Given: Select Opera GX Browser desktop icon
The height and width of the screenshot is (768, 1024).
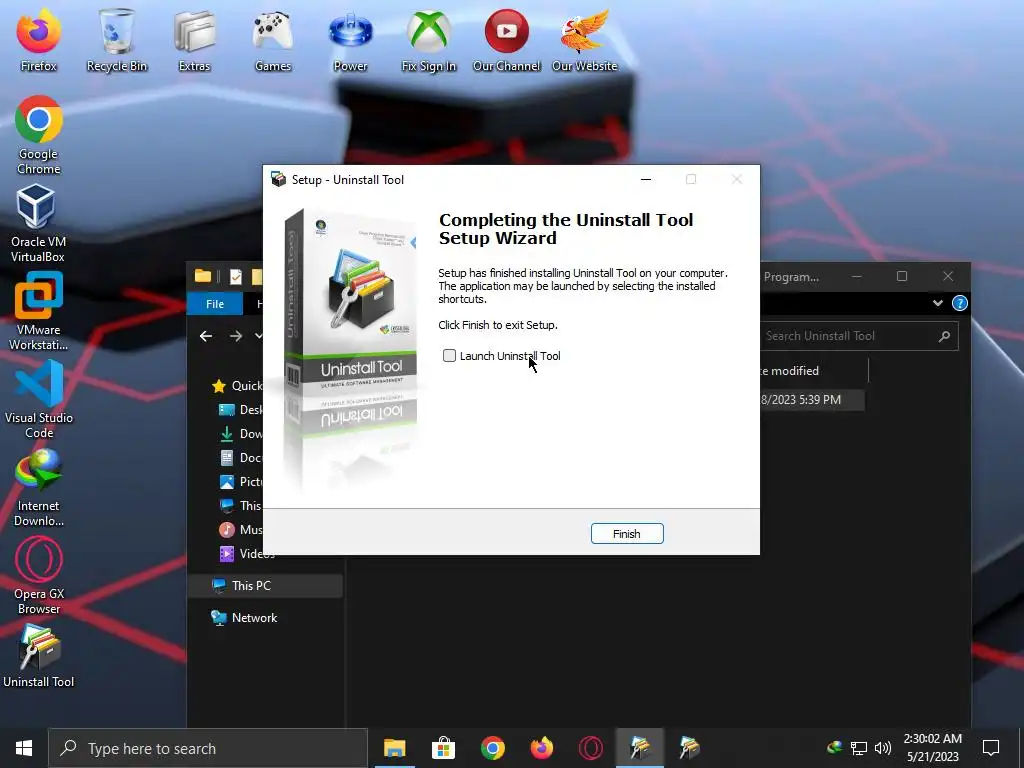Looking at the screenshot, I should (39, 575).
